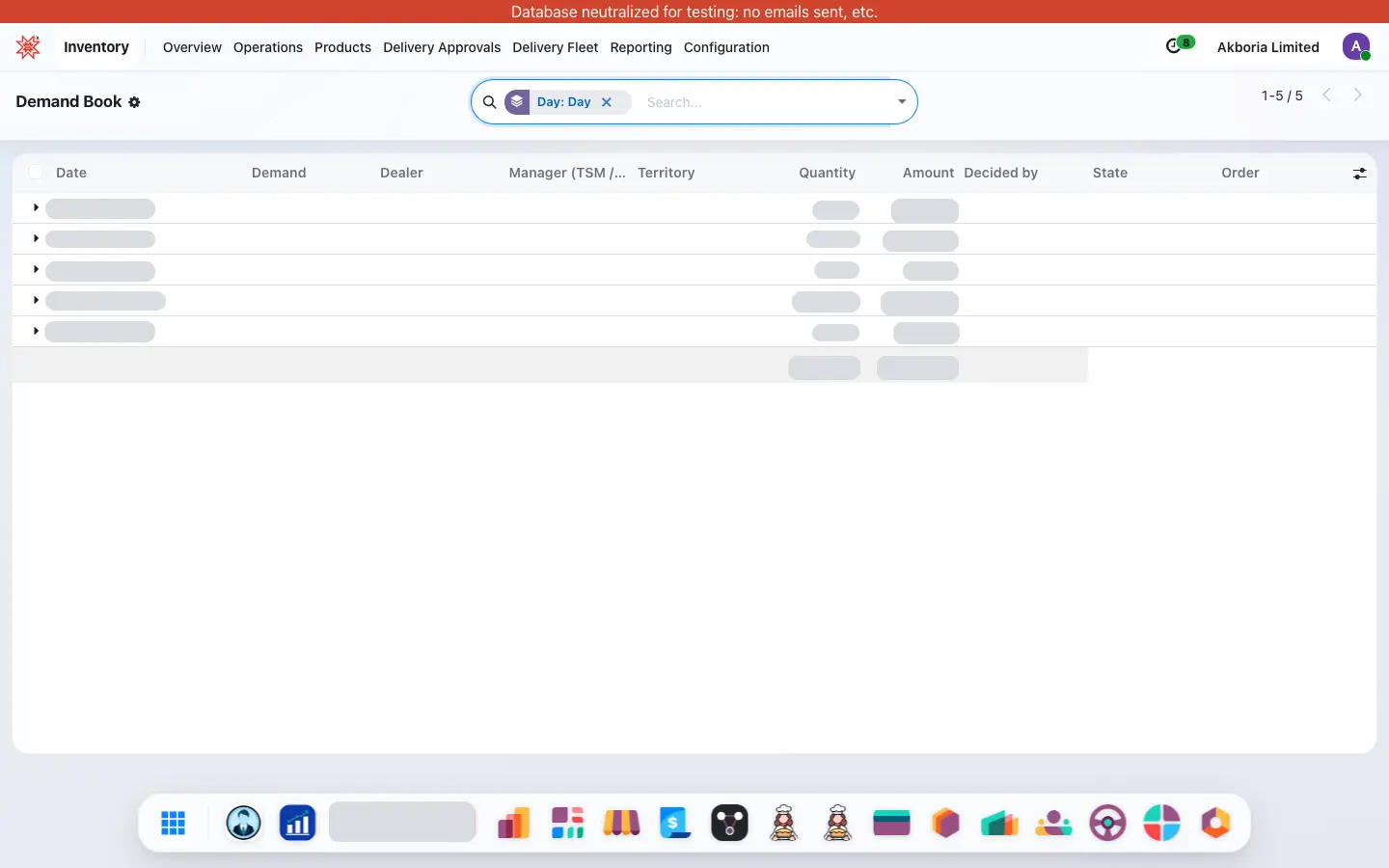Click the red app logo beside Inventory

click(28, 46)
